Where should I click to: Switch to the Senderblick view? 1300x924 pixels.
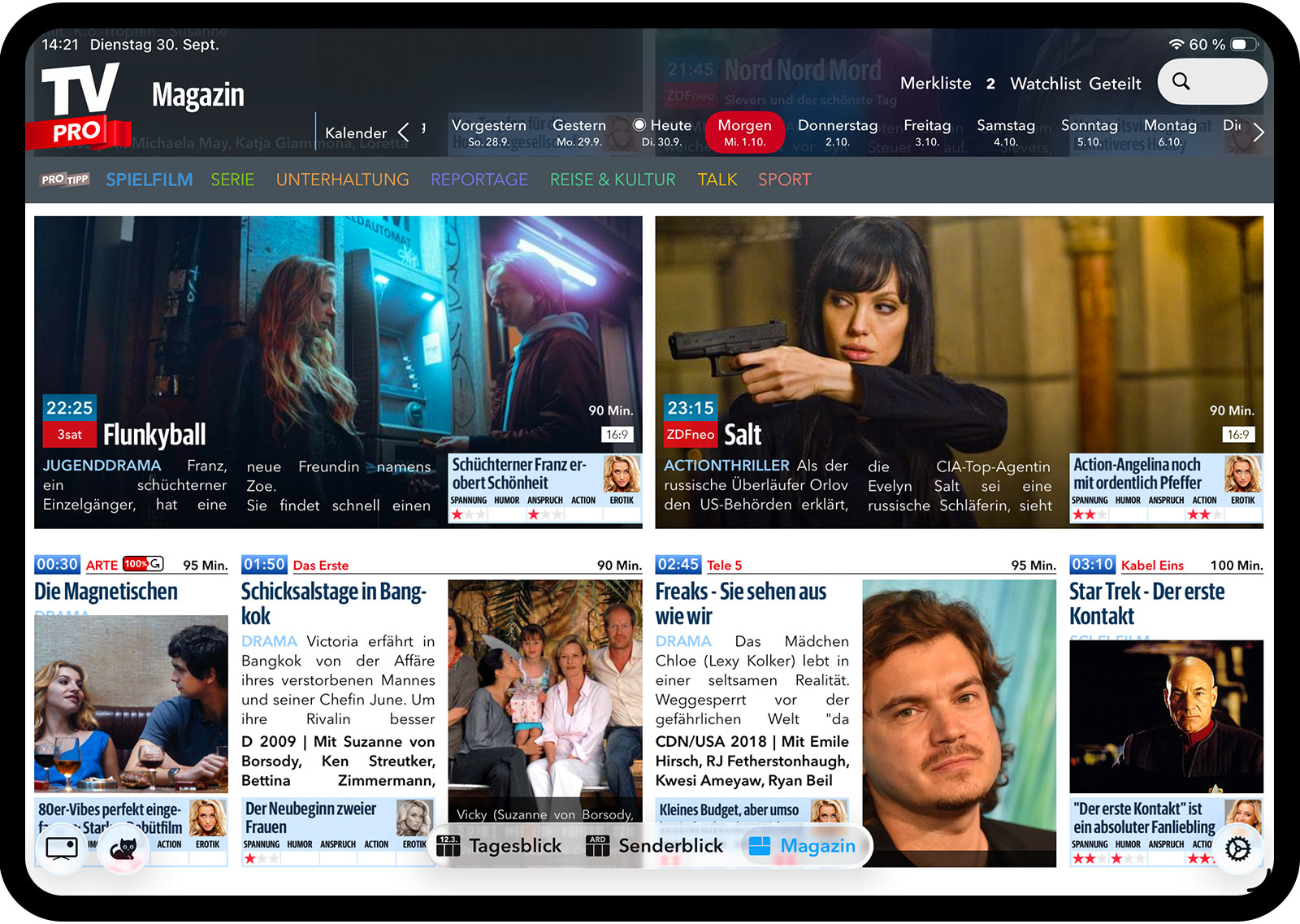[655, 846]
